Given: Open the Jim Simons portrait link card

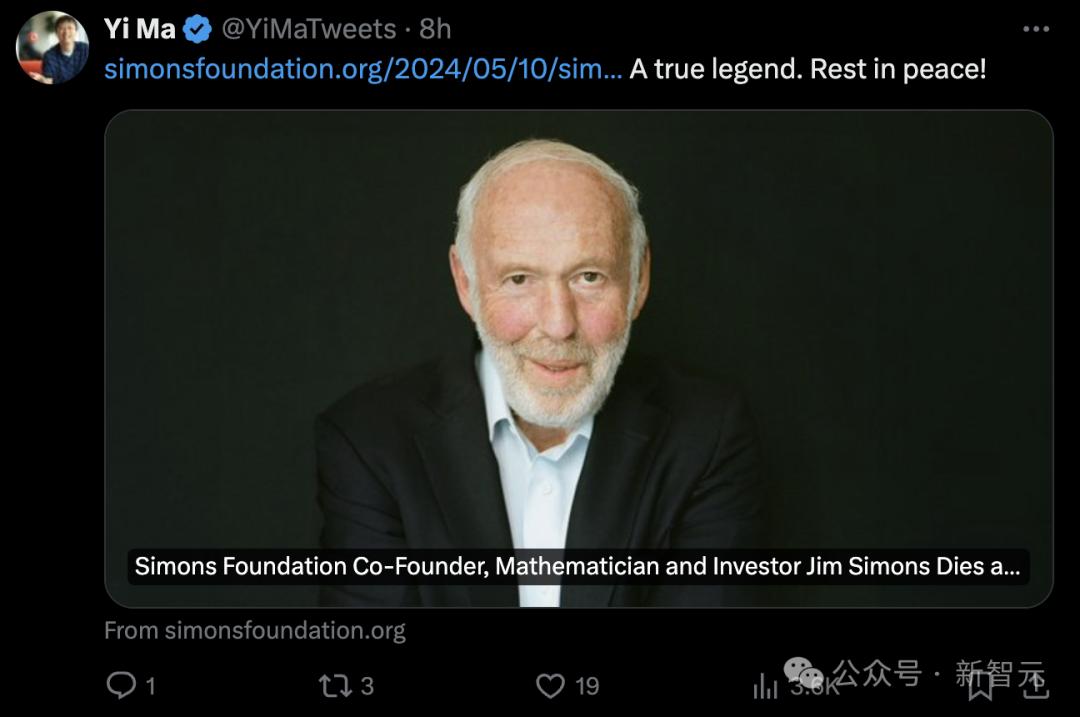Looking at the screenshot, I should tap(578, 330).
